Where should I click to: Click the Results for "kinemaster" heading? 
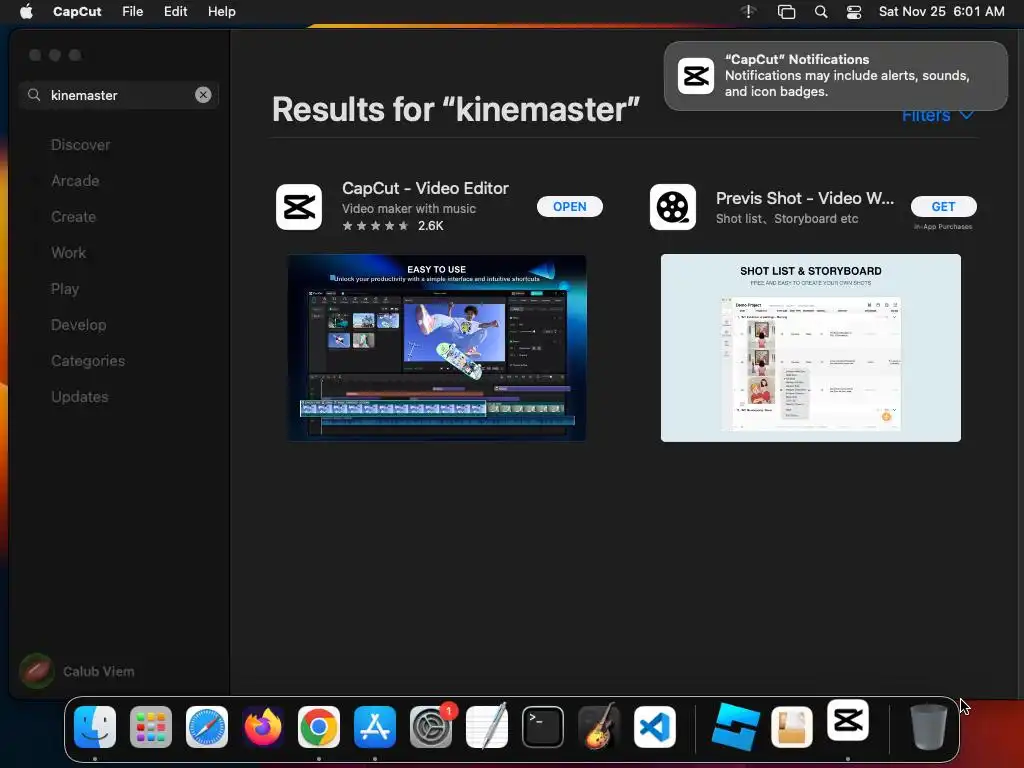point(456,109)
